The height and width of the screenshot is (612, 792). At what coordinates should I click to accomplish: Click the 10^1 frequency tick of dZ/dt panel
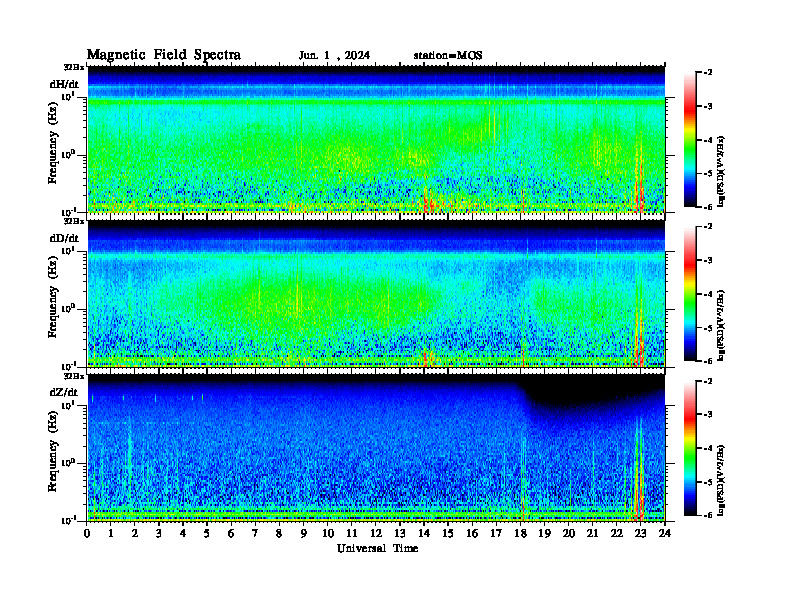[x=68, y=405]
